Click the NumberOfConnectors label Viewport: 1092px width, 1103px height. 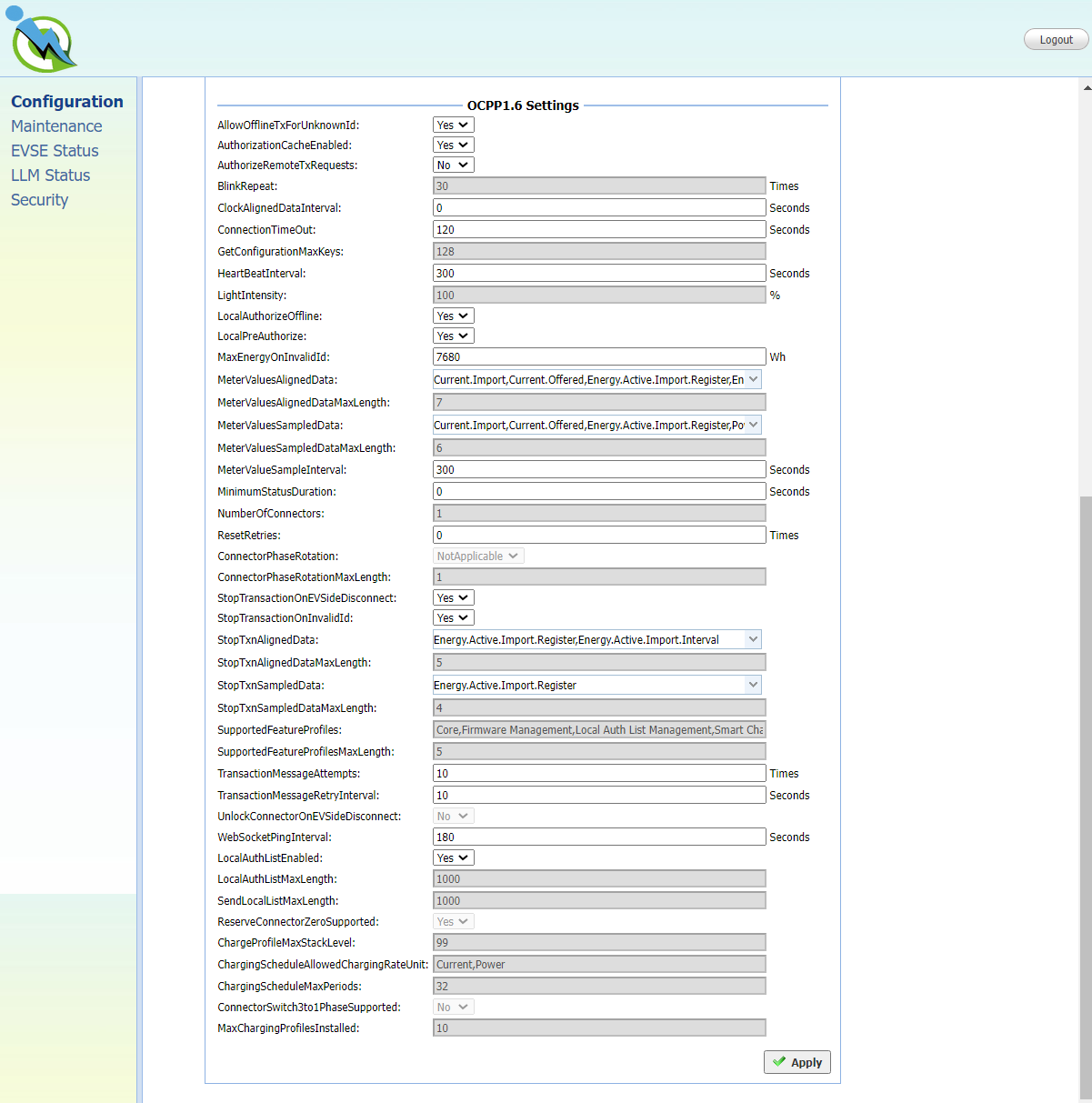[271, 514]
